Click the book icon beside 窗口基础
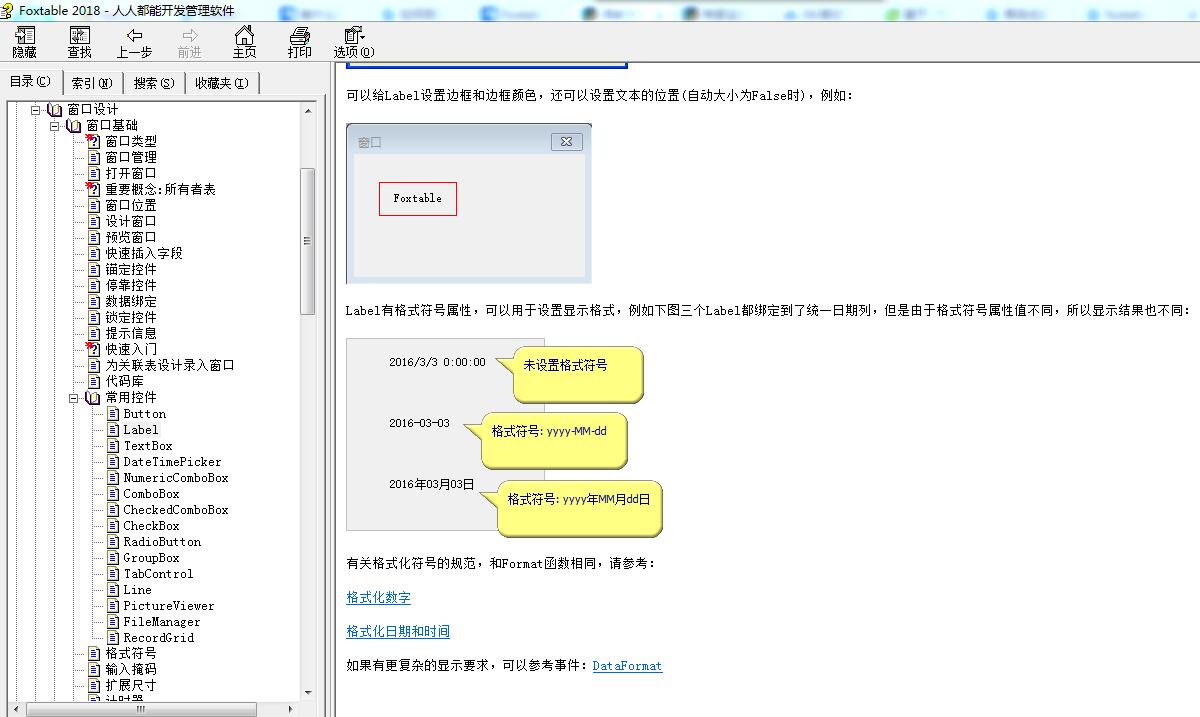The image size is (1200, 717). tap(75, 125)
